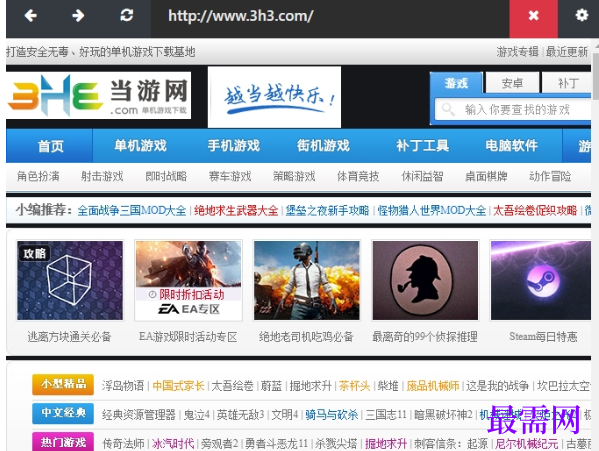Reload the page with refresh icon
This screenshot has width=599, height=451.
(x=126, y=15)
